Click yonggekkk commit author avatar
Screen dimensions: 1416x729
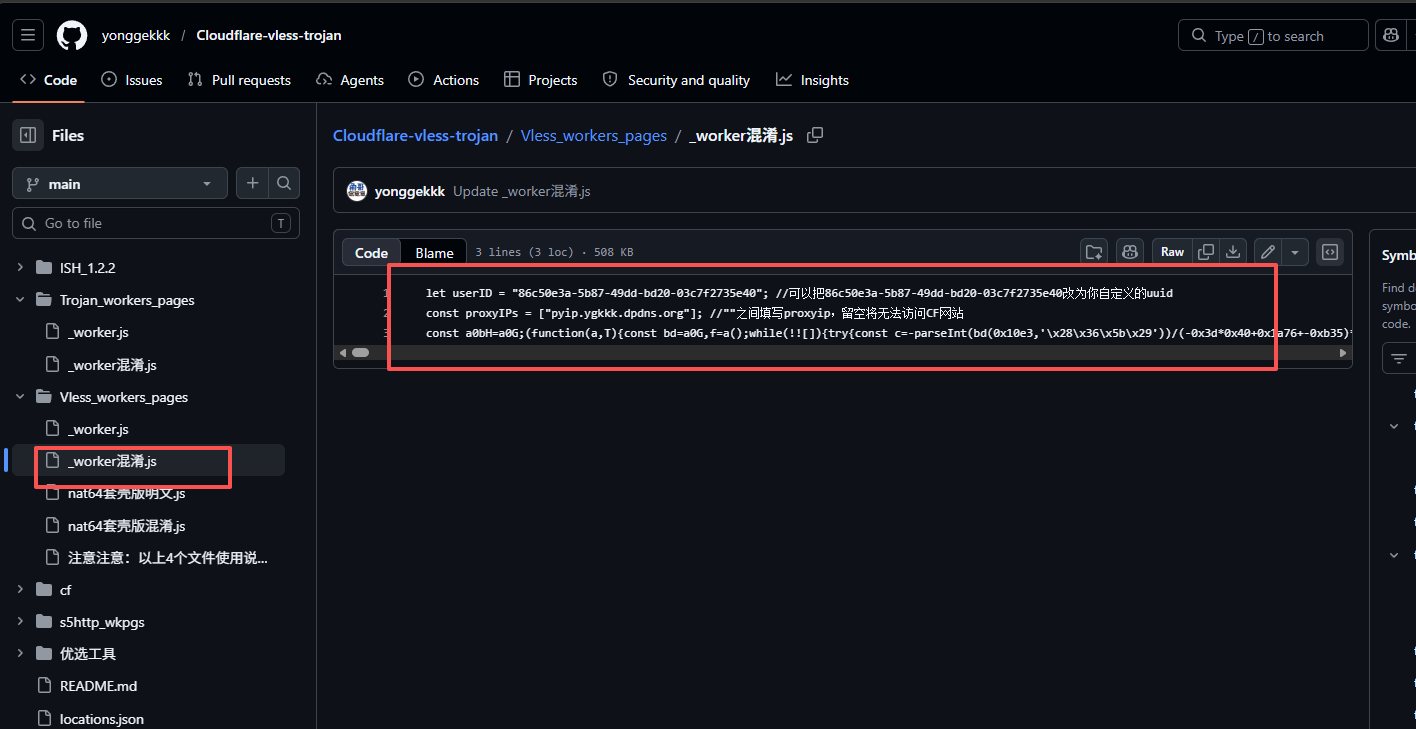click(x=357, y=191)
